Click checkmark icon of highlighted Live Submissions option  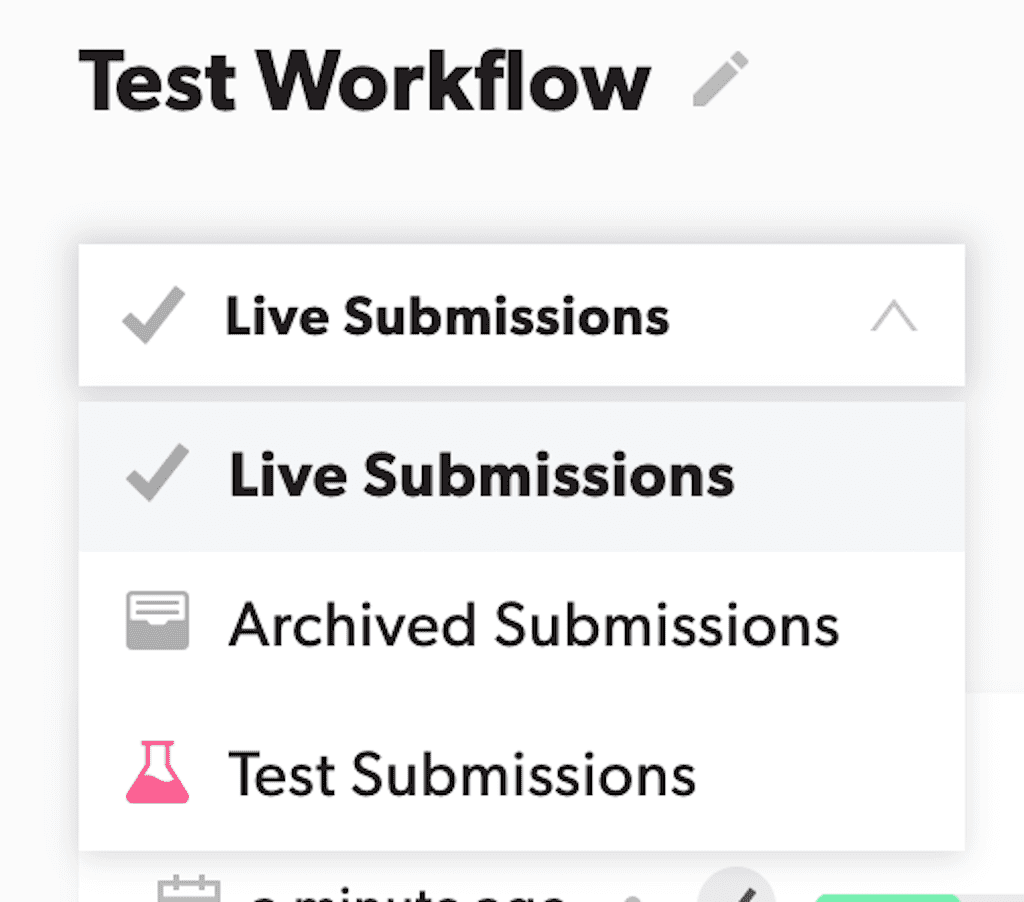pos(157,475)
